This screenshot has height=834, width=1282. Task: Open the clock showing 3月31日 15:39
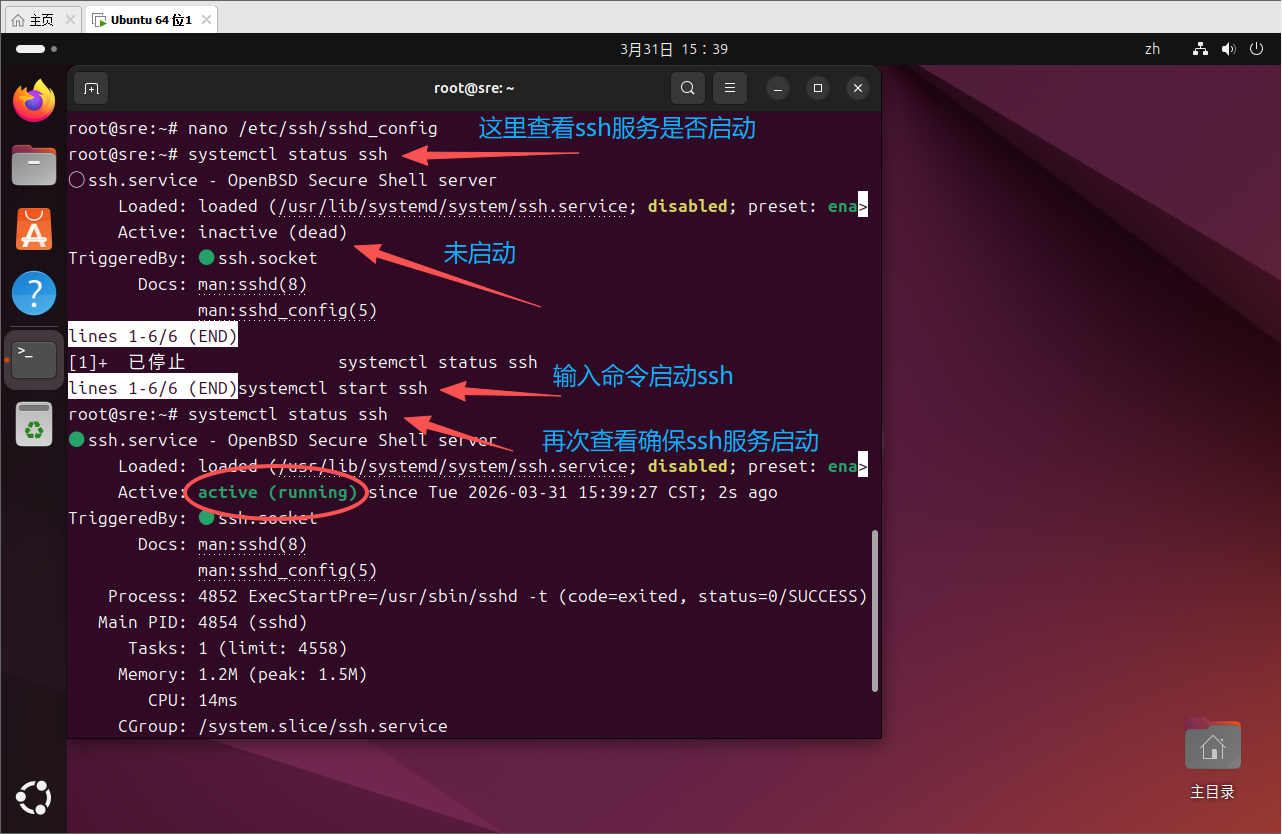[674, 49]
